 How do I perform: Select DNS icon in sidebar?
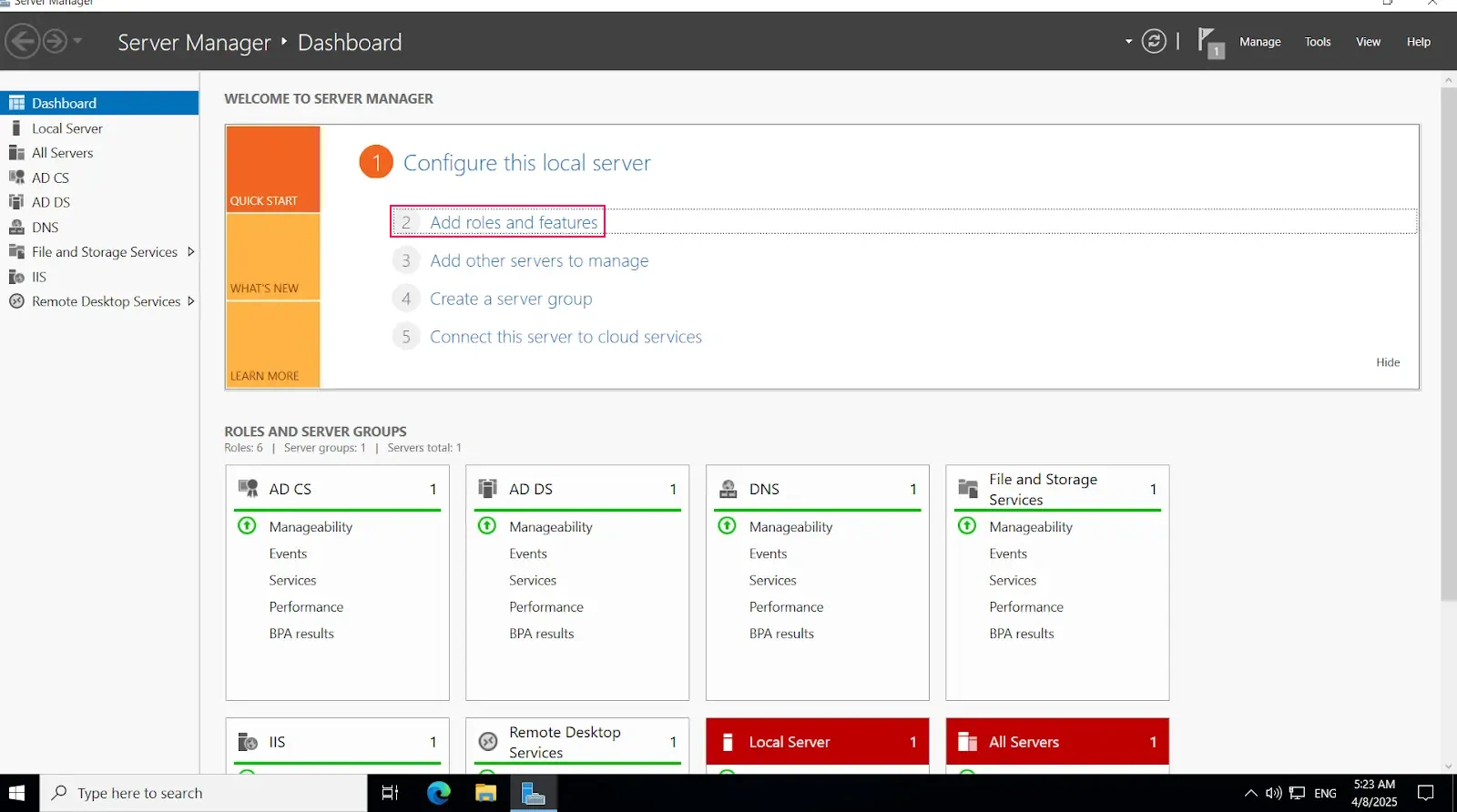coord(16,228)
